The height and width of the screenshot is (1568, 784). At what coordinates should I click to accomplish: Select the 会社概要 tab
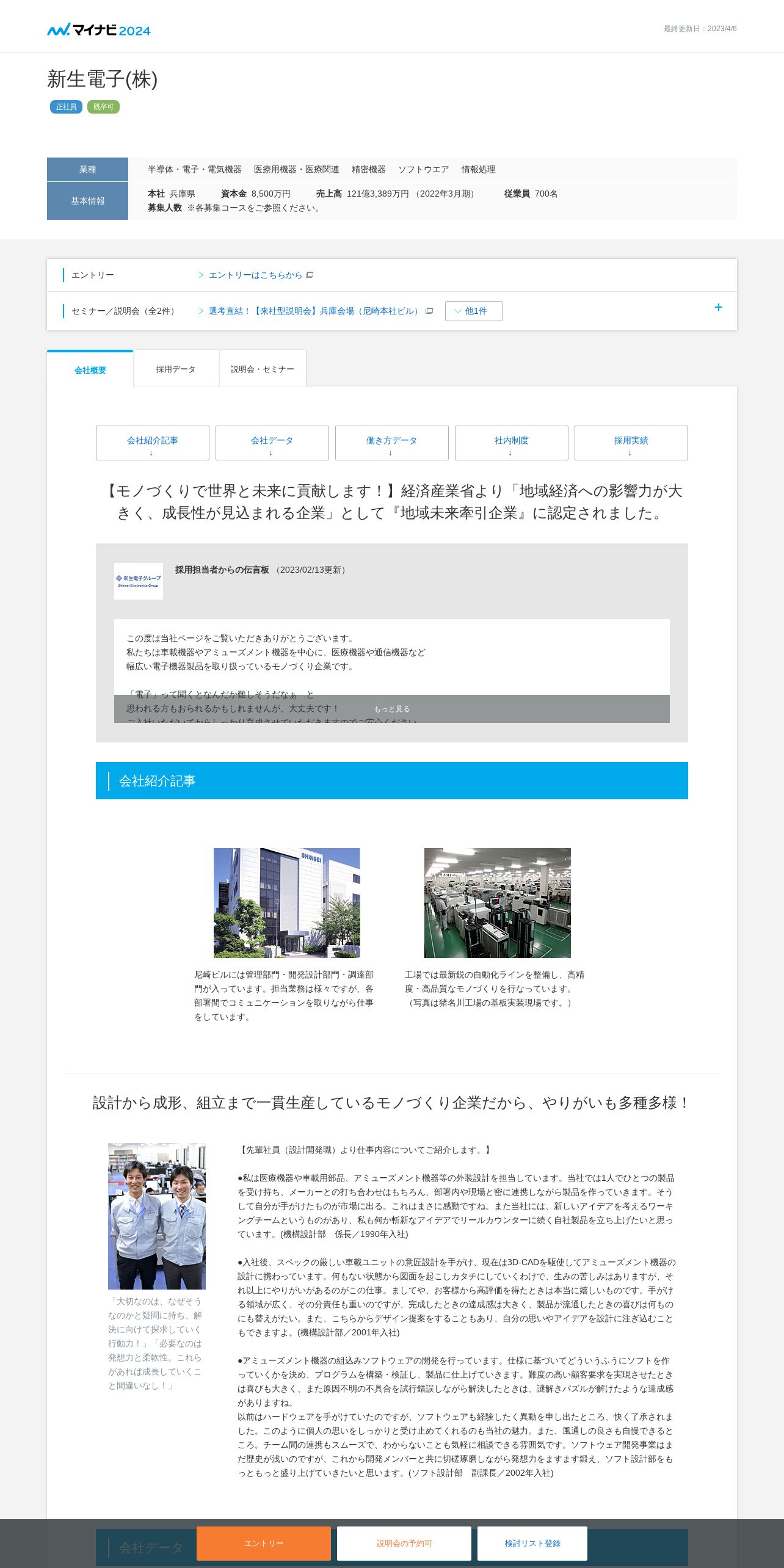[90, 369]
